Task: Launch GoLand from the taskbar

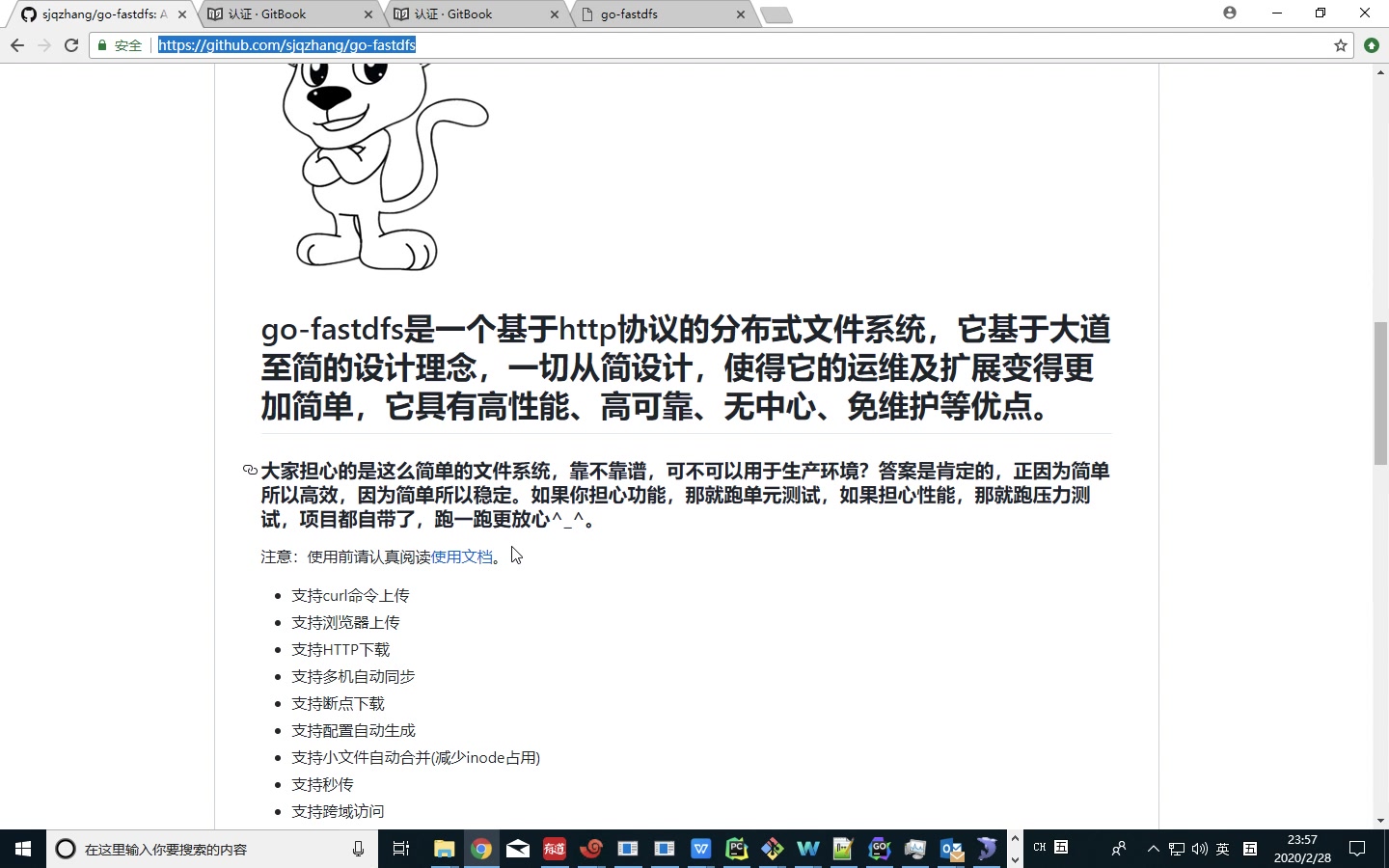Action: (880, 849)
